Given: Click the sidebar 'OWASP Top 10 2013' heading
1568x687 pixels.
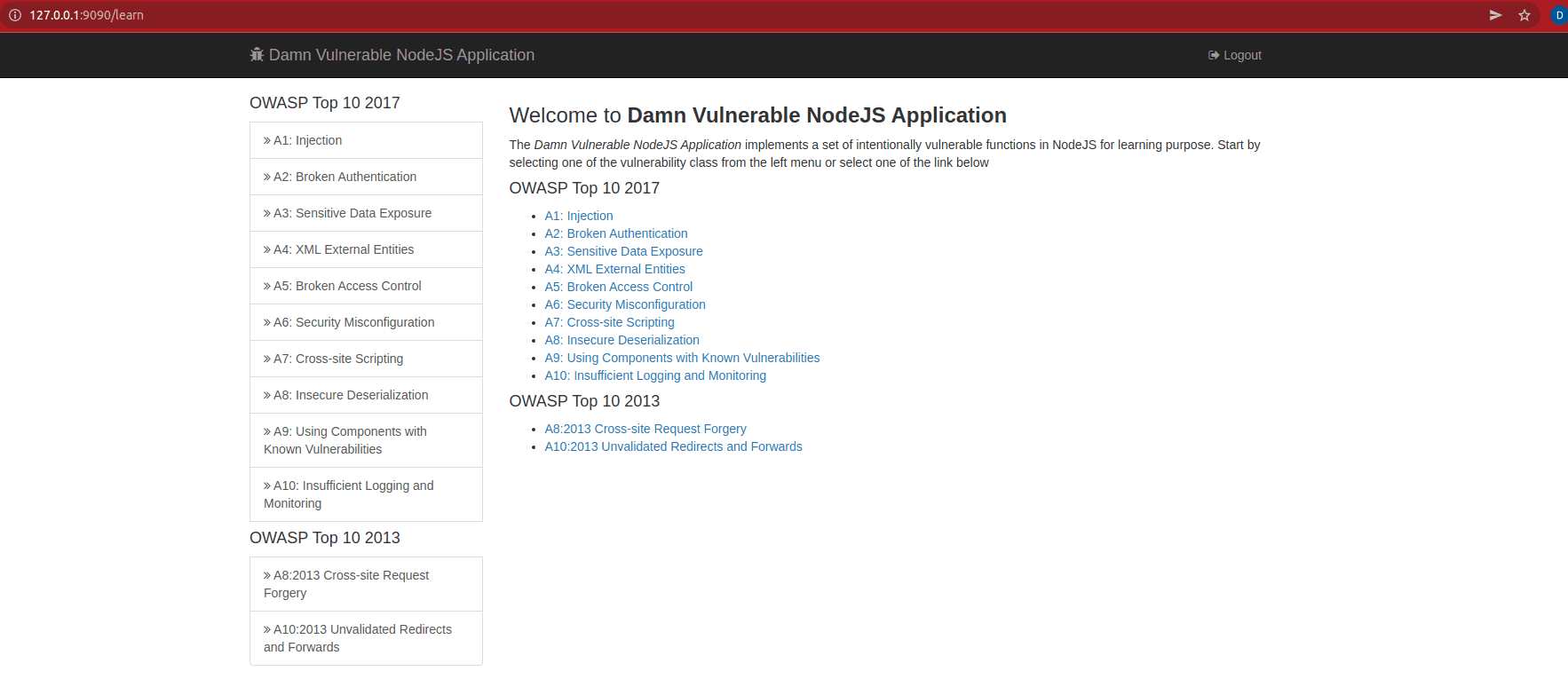Looking at the screenshot, I should click(325, 538).
